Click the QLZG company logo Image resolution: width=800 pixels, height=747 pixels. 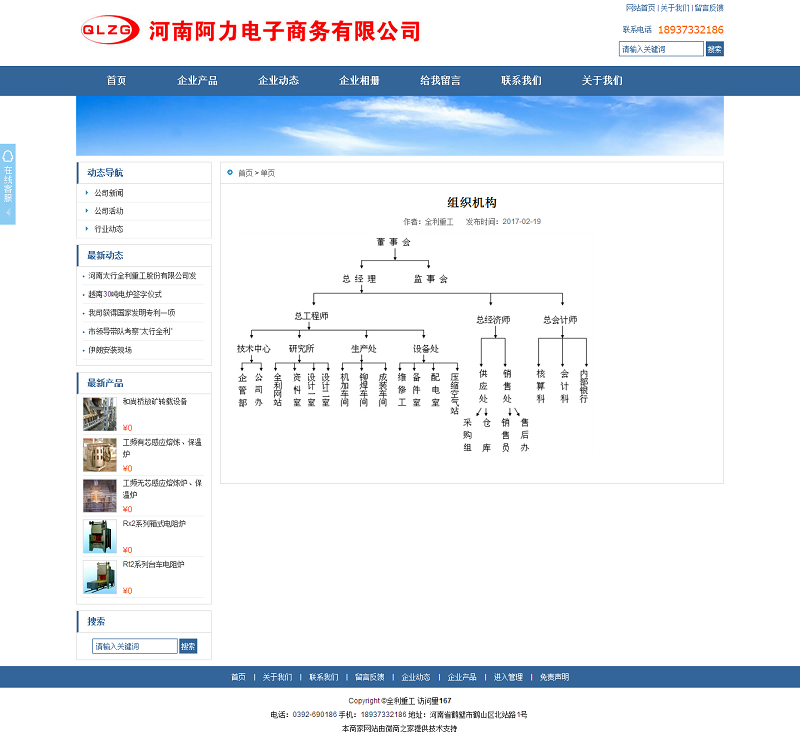[x=110, y=30]
